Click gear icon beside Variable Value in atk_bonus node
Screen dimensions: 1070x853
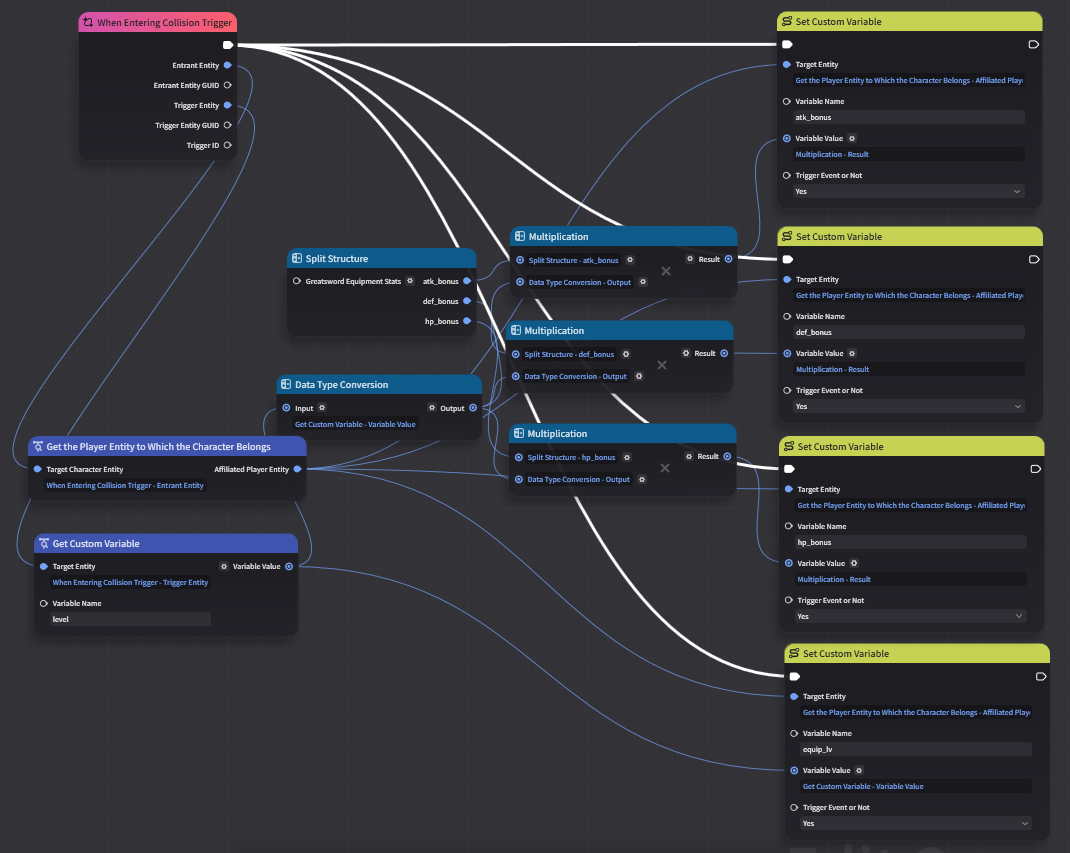852,138
